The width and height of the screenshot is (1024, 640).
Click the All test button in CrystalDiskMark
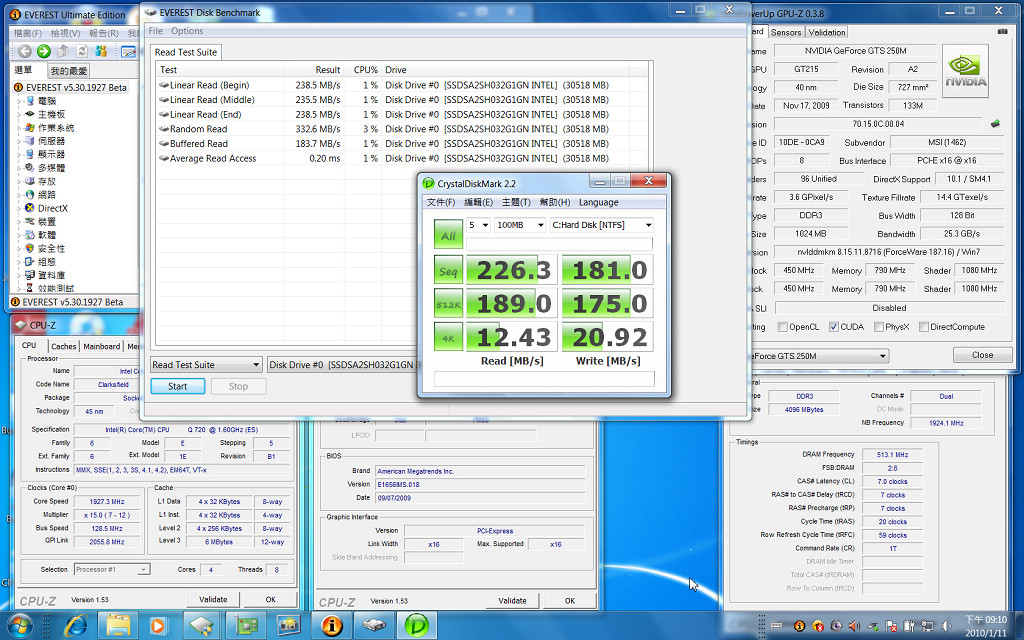[448, 235]
